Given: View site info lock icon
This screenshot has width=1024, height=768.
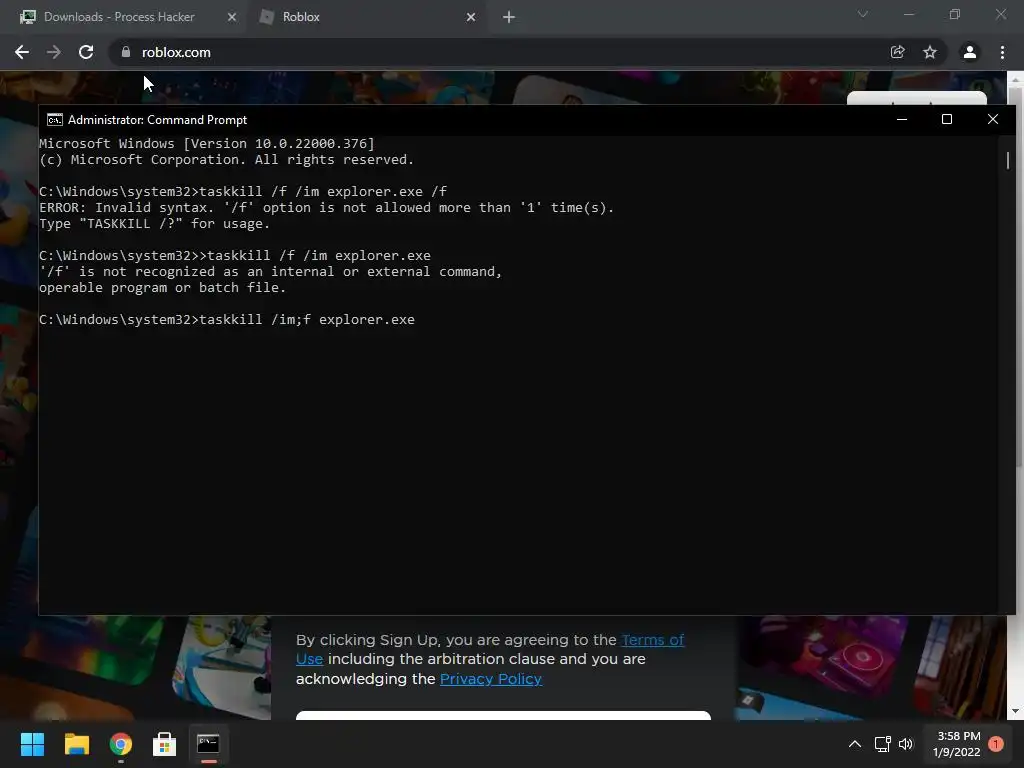Looking at the screenshot, I should tap(126, 52).
